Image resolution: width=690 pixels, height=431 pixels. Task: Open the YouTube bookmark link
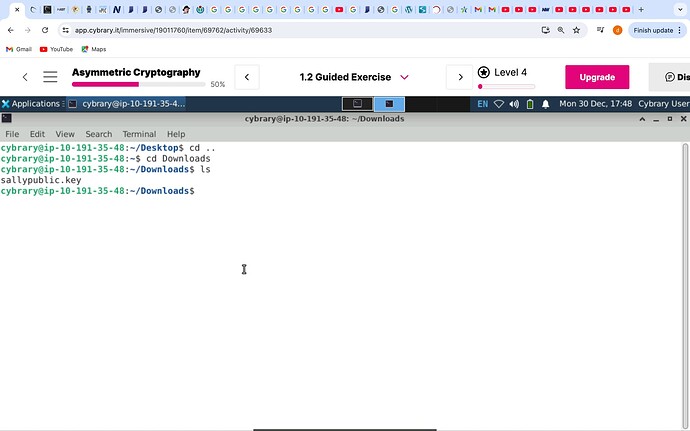tap(56, 49)
